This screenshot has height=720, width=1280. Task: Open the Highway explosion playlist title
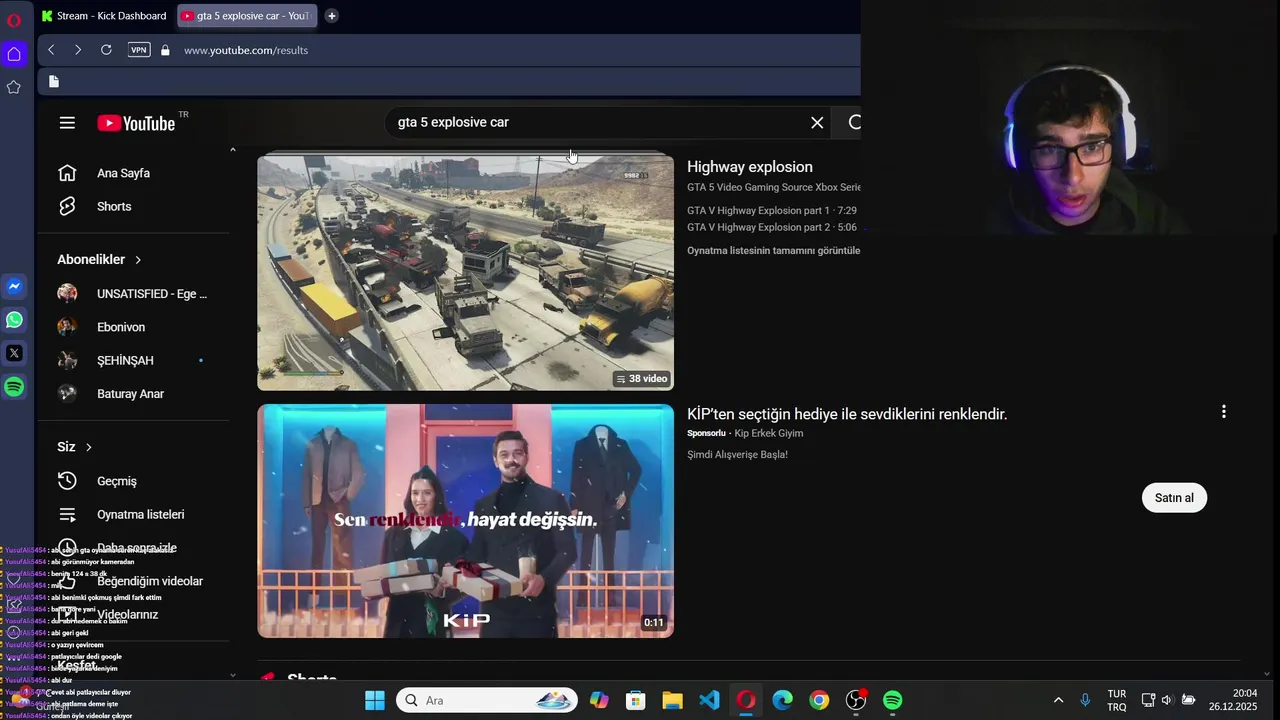point(750,167)
